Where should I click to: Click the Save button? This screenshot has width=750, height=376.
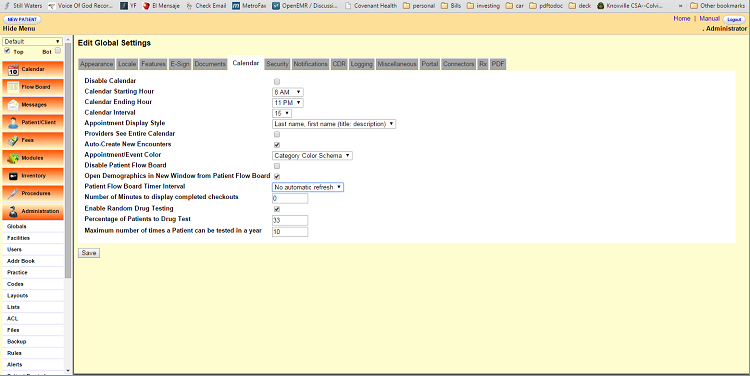(x=89, y=253)
